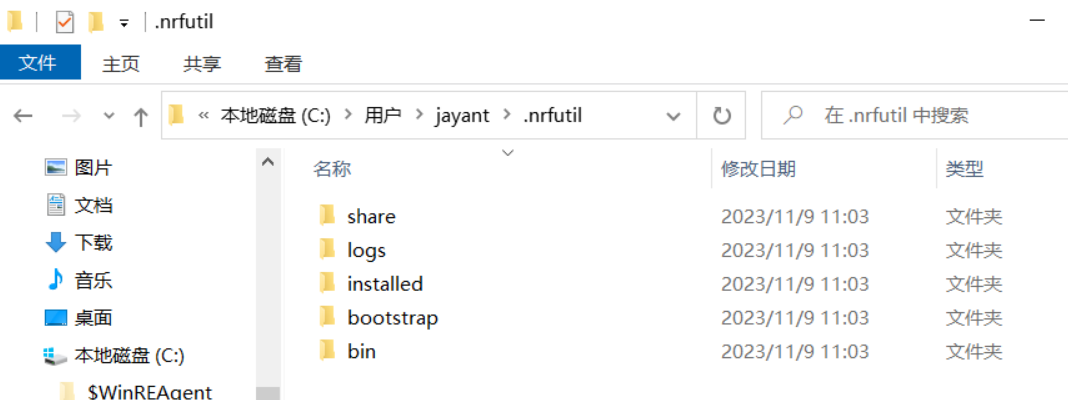Click the 图片 pictures icon in sidebar
This screenshot has width=1068, height=400.
pyautogui.click(x=55, y=167)
